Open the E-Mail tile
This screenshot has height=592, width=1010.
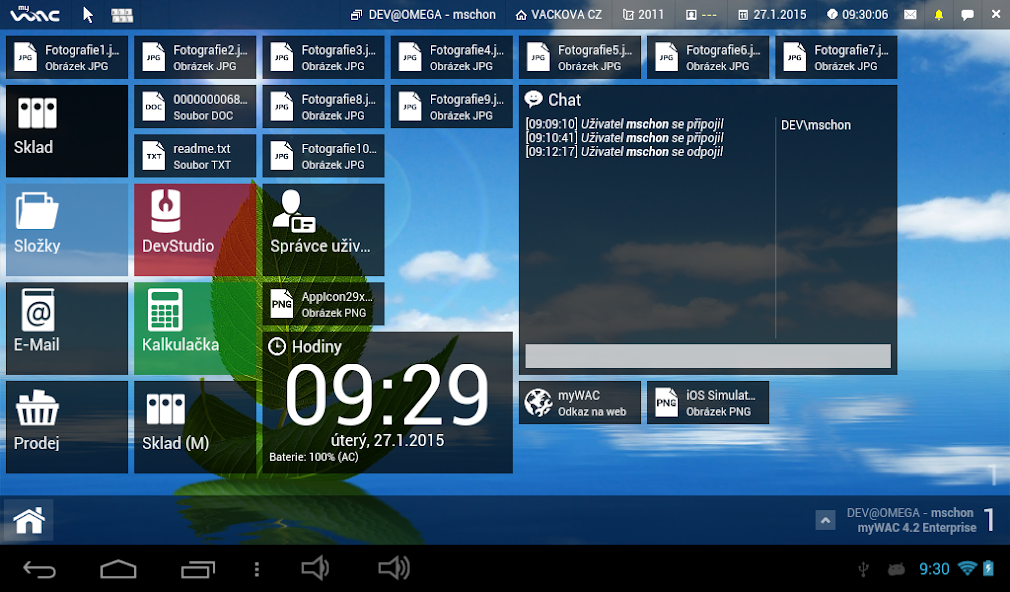point(67,329)
